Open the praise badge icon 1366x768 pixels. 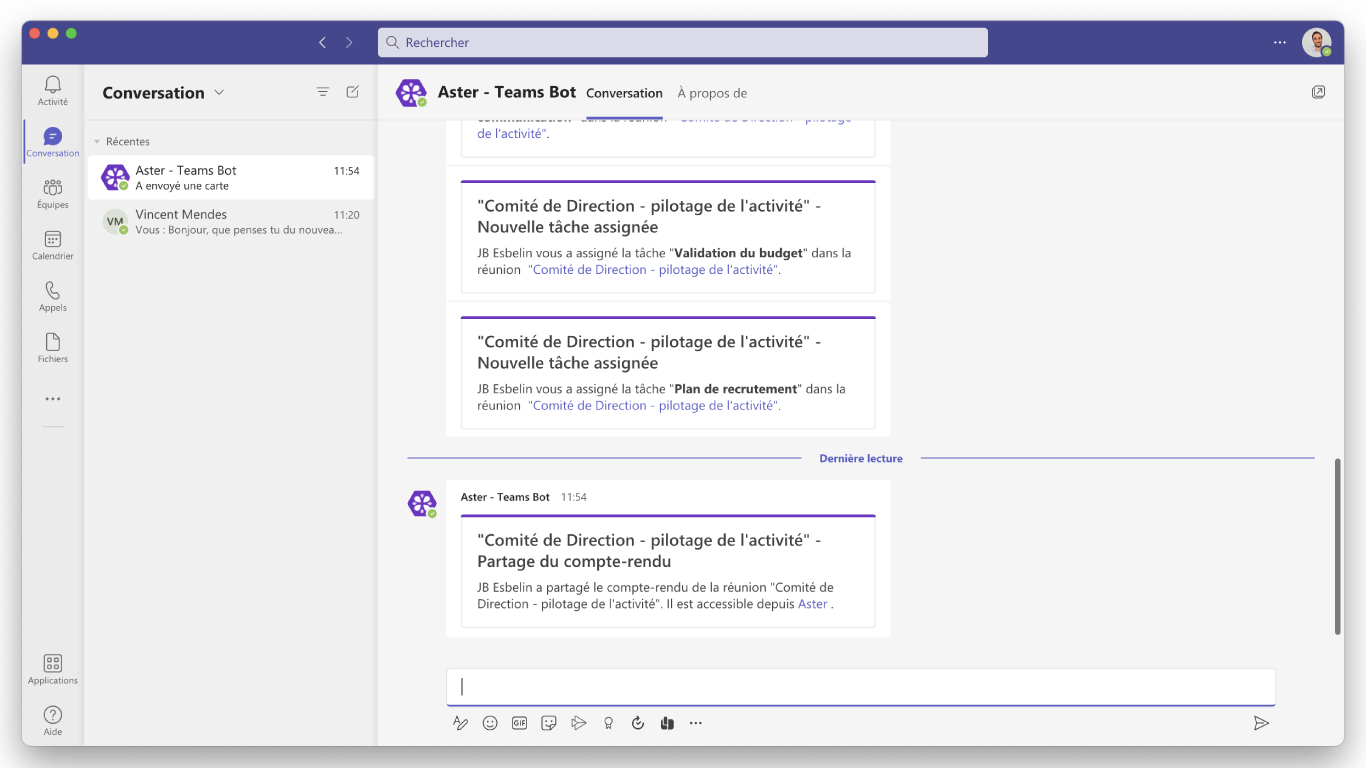(x=608, y=723)
